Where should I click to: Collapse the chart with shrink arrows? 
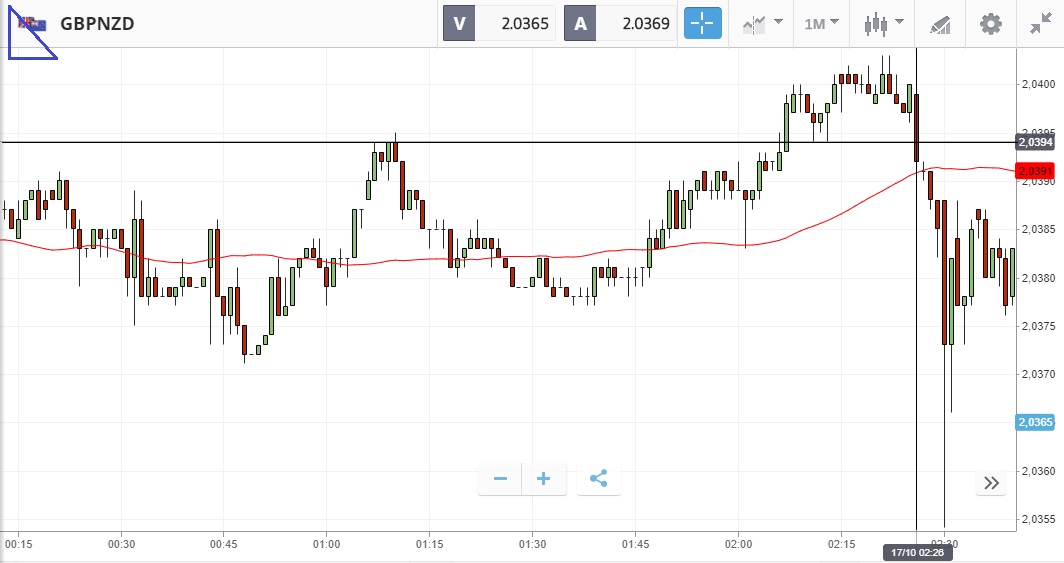(1040, 23)
